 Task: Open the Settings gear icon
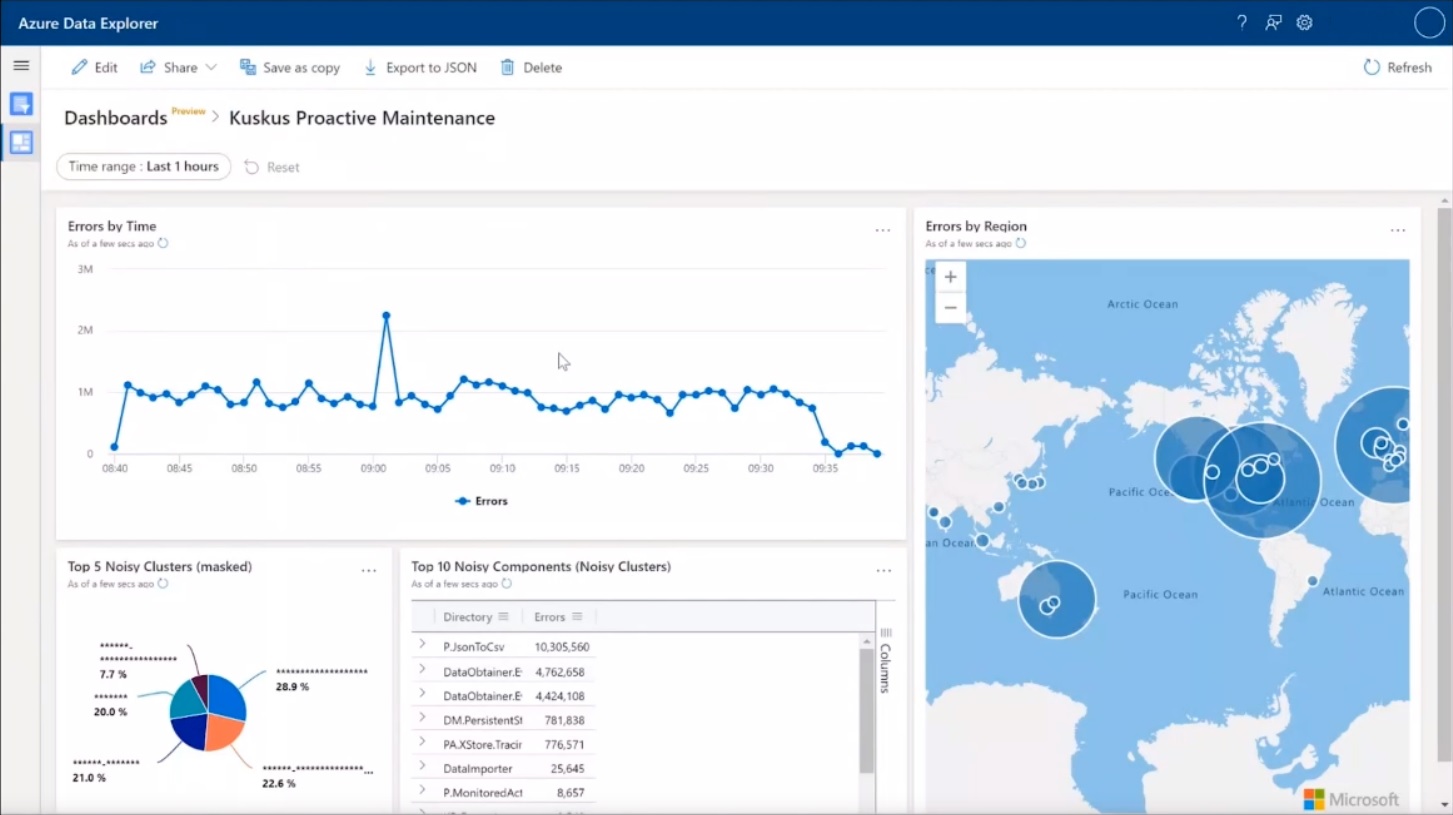click(x=1304, y=22)
